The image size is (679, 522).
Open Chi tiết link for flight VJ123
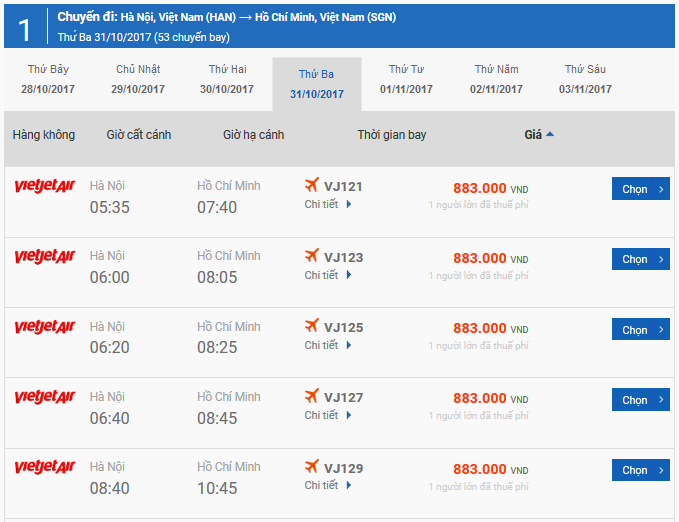coord(328,275)
